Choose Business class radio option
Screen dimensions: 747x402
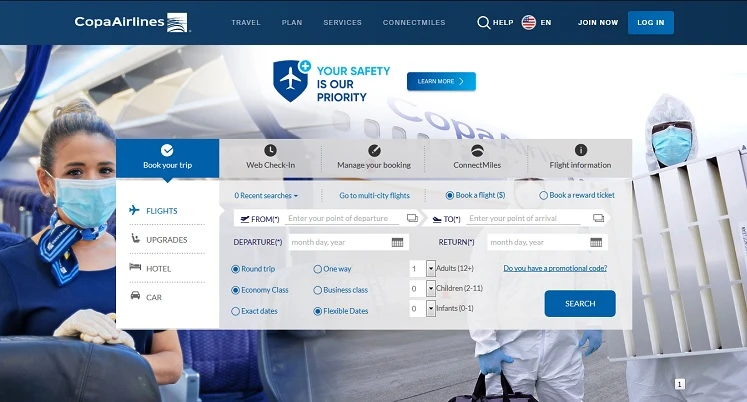pyautogui.click(x=318, y=290)
